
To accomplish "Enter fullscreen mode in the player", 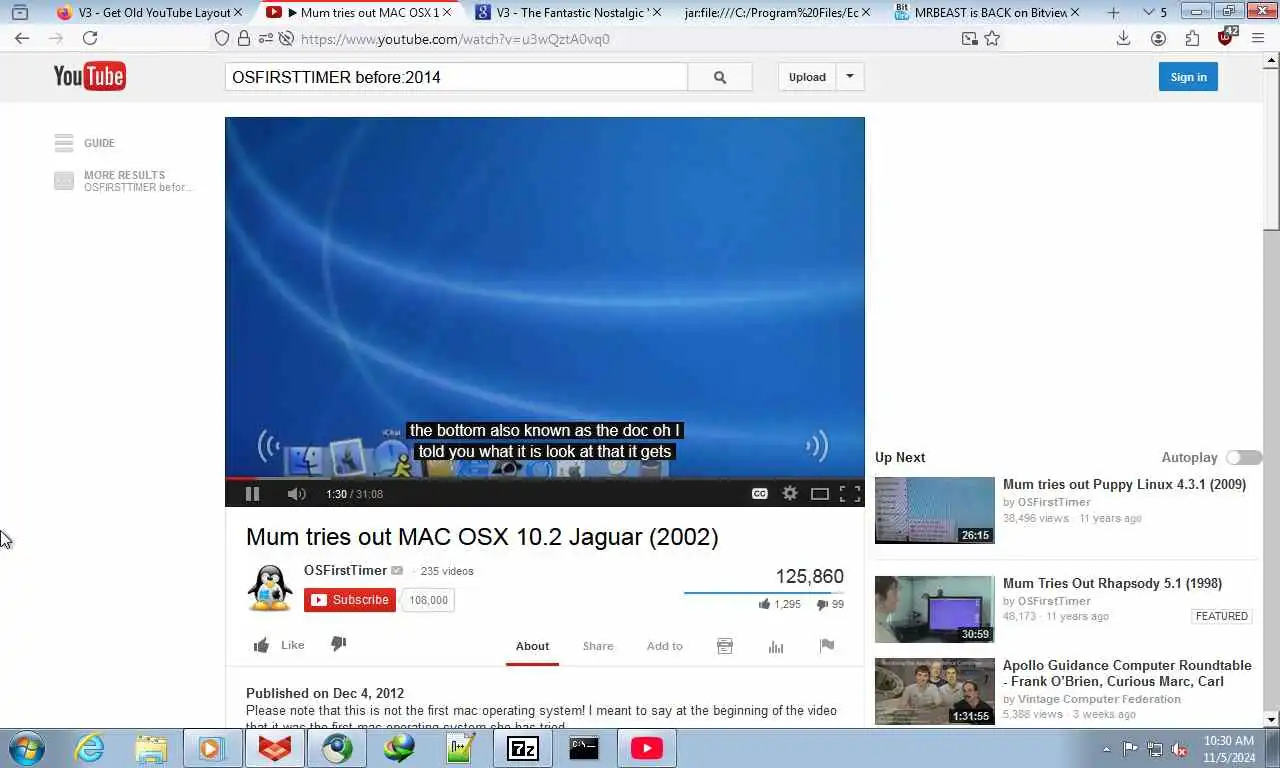I will click(x=850, y=493).
